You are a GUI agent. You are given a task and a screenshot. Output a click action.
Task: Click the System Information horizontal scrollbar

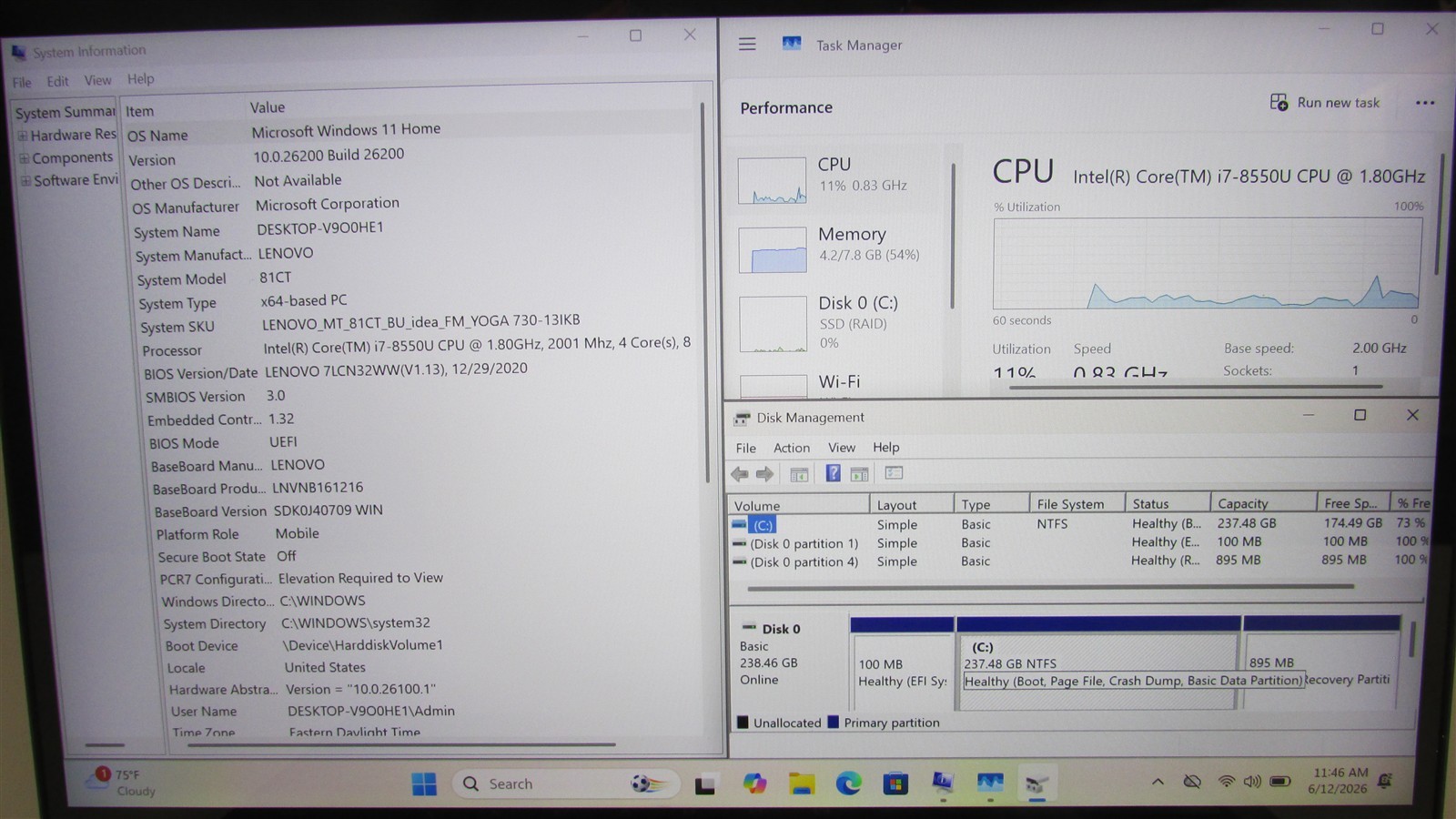pos(400,745)
